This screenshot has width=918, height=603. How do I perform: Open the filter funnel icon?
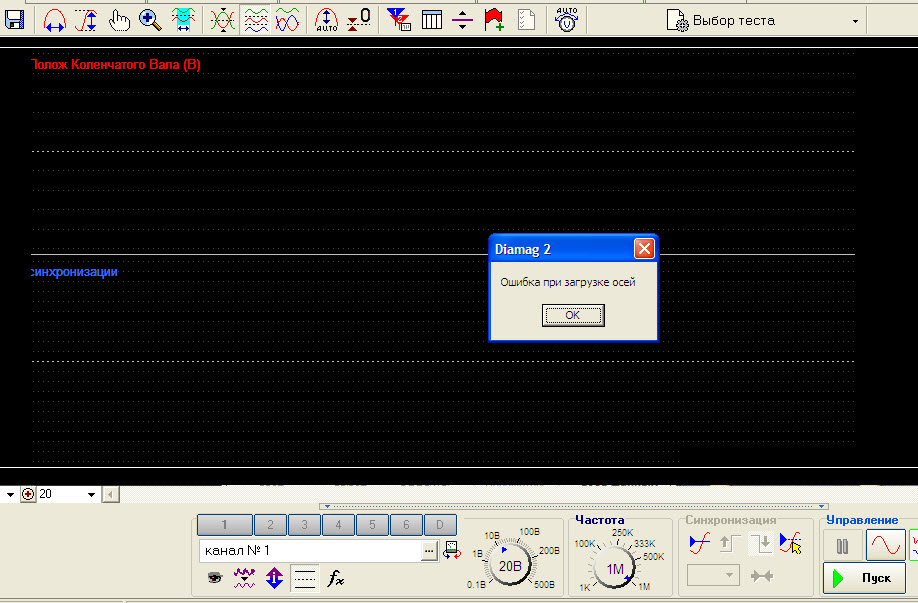(x=399, y=20)
